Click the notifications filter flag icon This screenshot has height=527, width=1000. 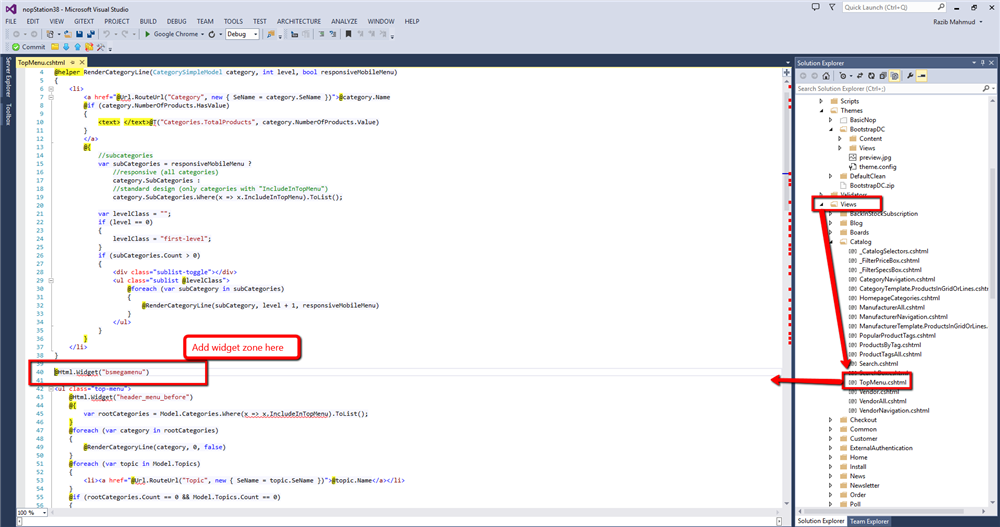click(x=832, y=7)
